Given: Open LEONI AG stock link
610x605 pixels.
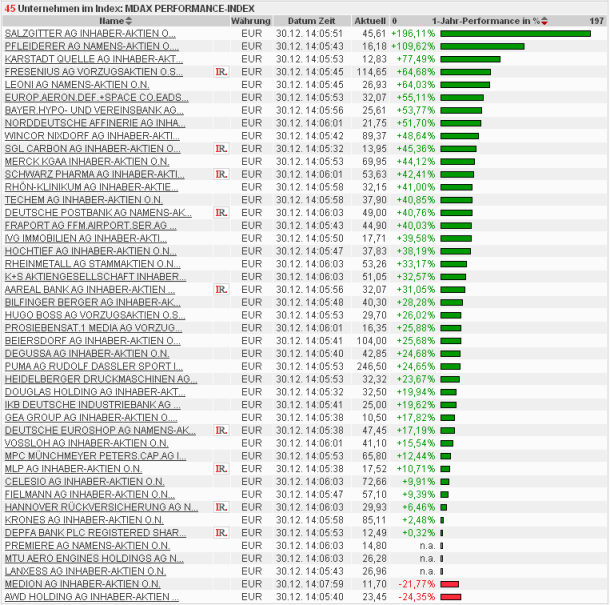Looking at the screenshot, I should pos(77,85).
